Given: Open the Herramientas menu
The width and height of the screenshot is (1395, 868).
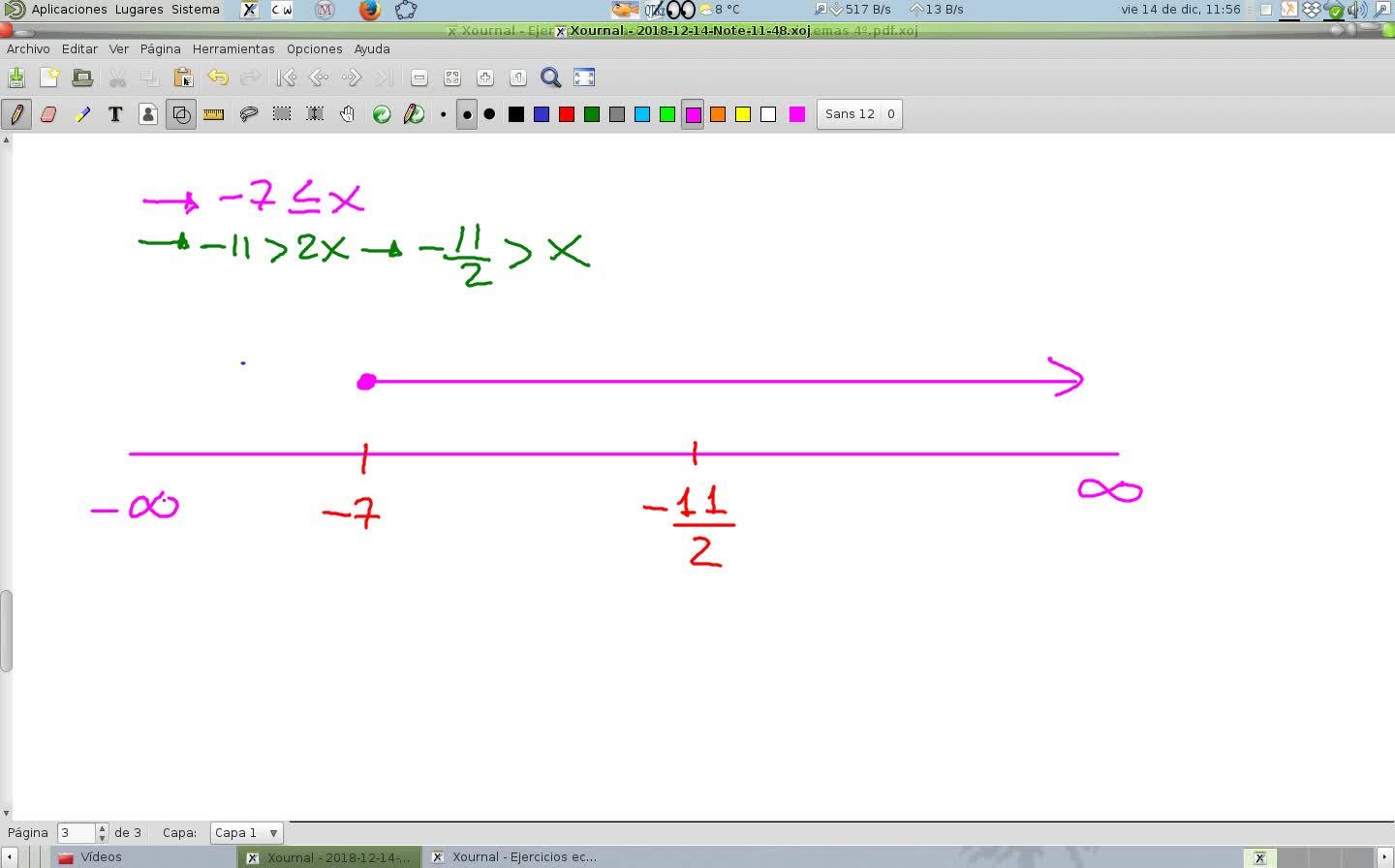Looking at the screenshot, I should point(233,48).
